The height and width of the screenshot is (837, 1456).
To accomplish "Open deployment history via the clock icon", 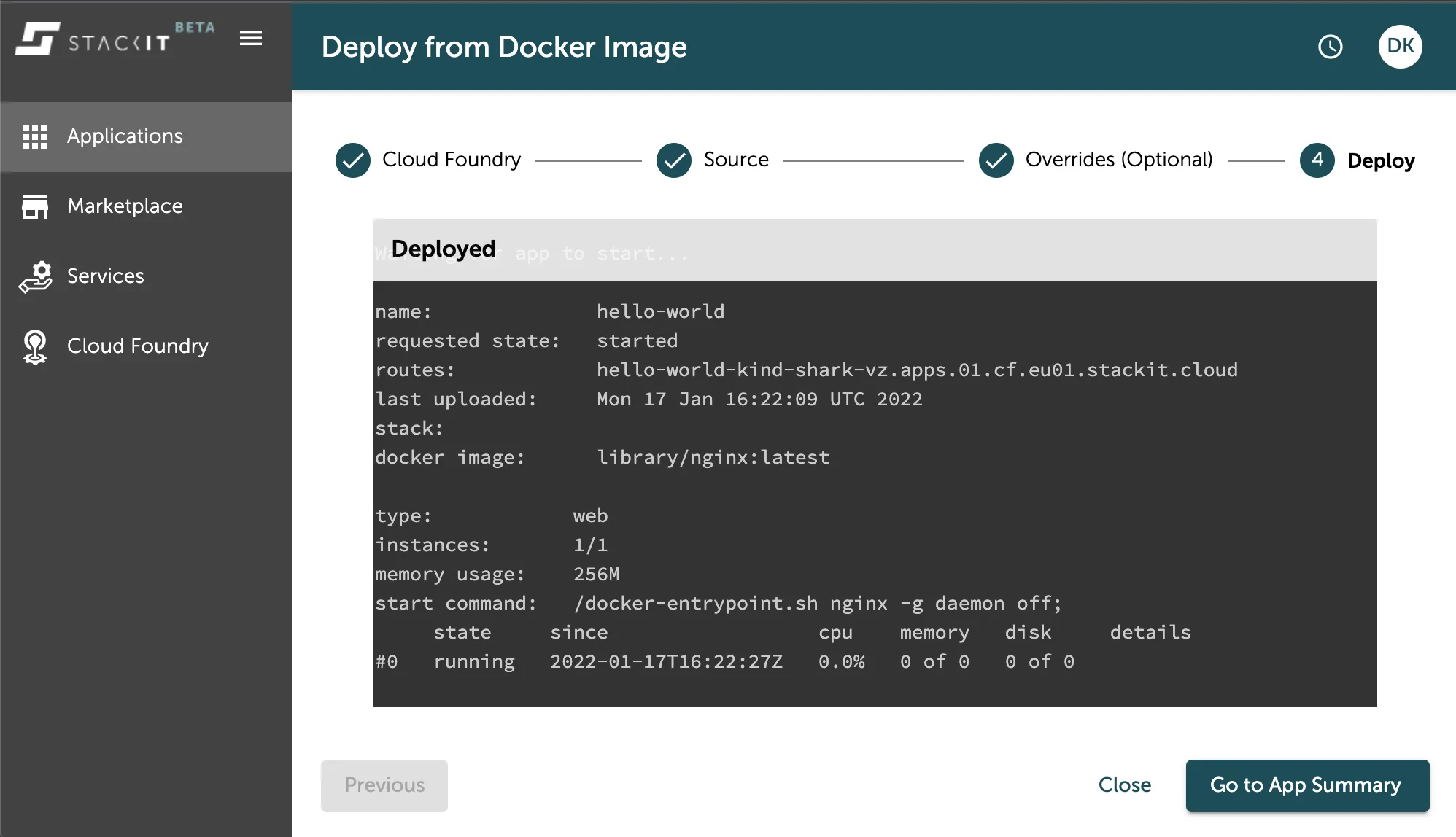I will click(1330, 47).
